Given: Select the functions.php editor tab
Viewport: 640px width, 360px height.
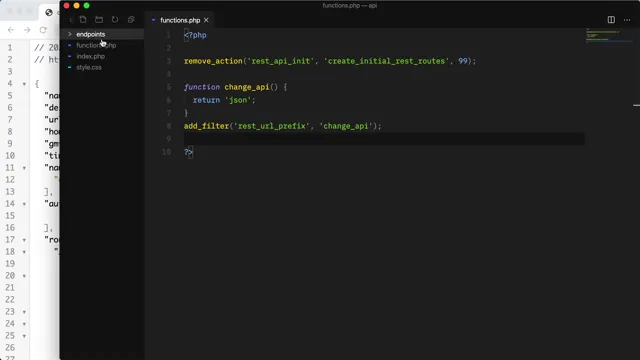Looking at the screenshot, I should (x=180, y=20).
